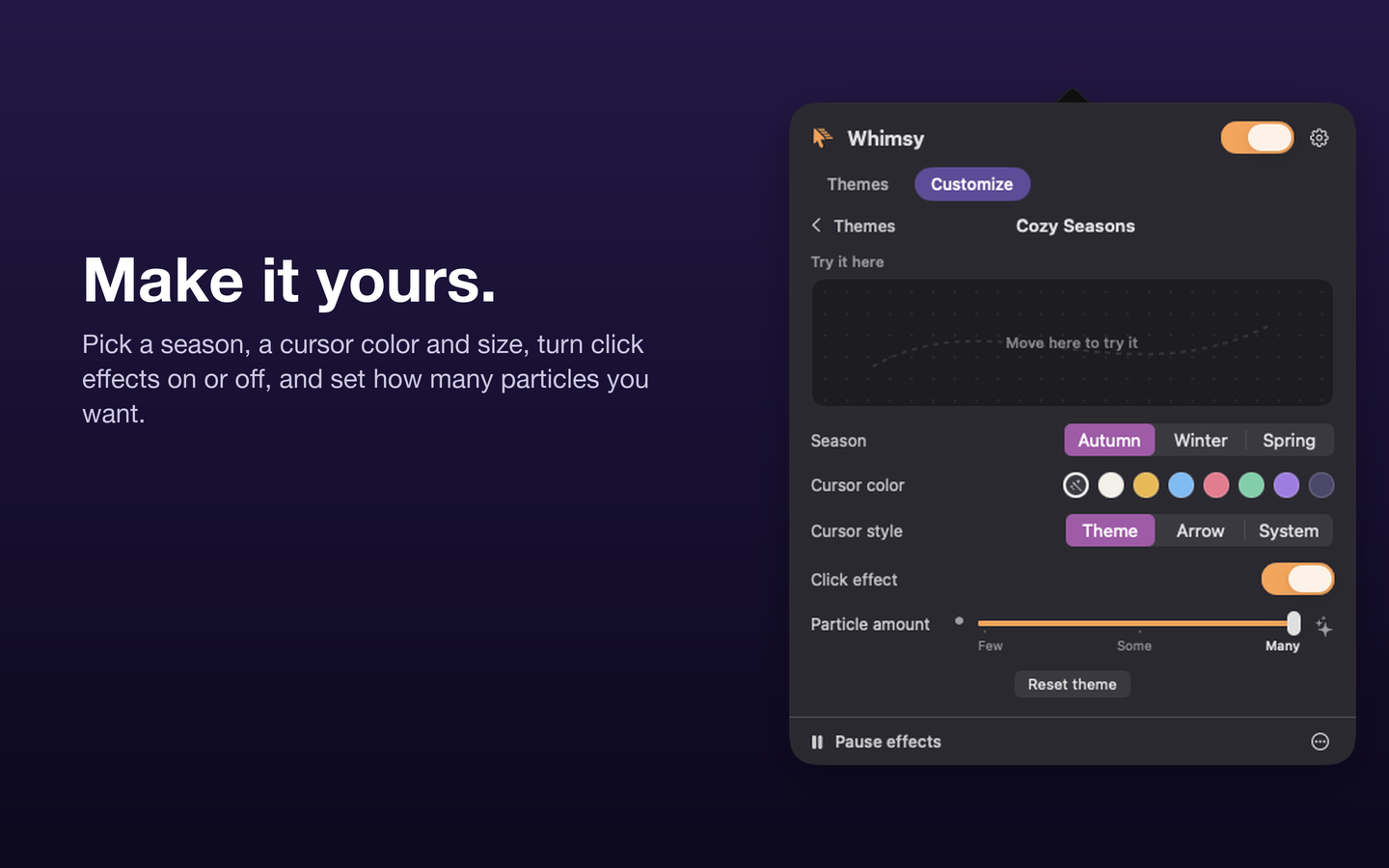Screen dimensions: 1389x868
Task: Pick the yellow cursor color
Action: point(1146,485)
